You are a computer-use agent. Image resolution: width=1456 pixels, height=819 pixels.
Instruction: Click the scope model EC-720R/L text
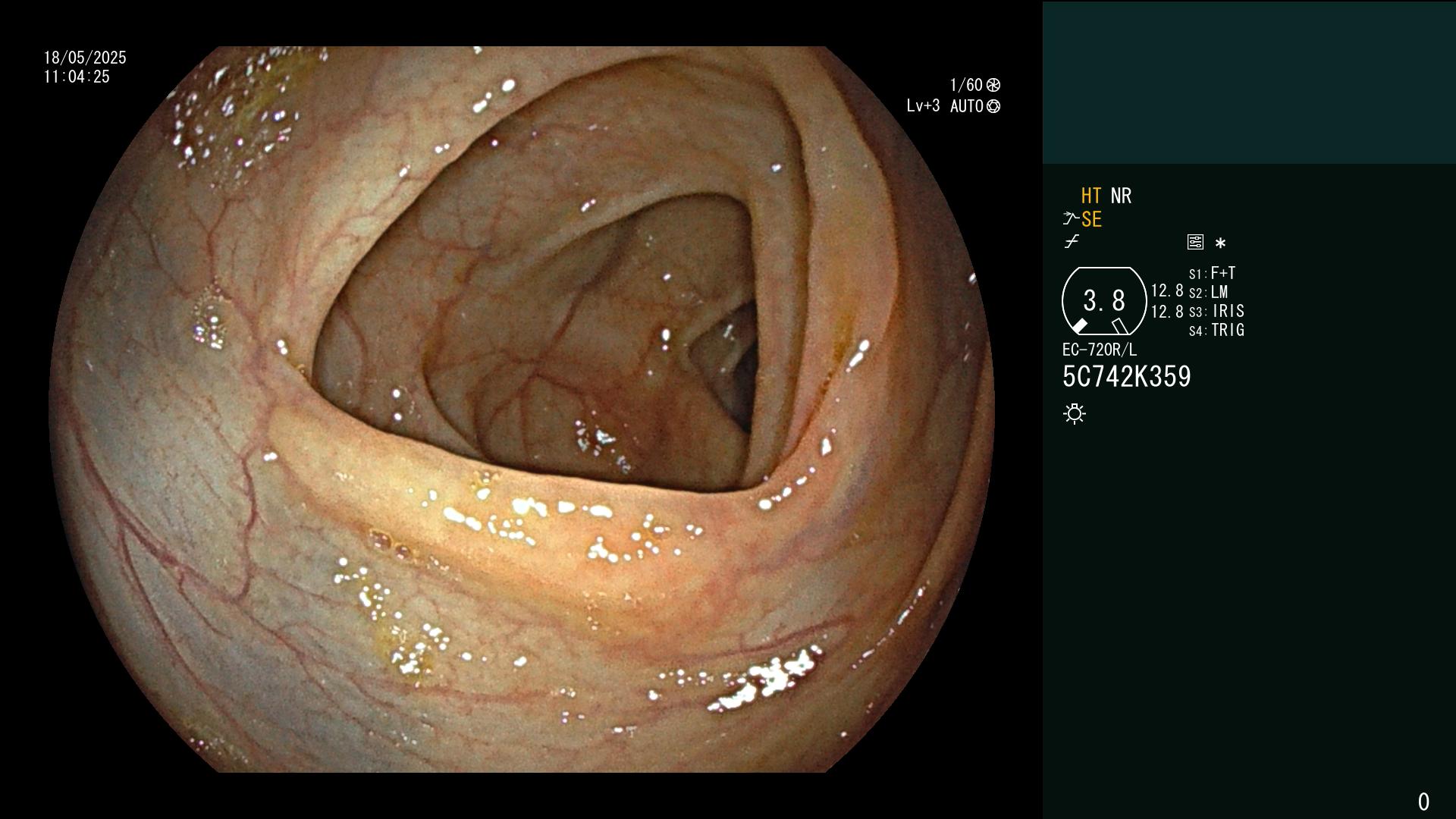(x=1100, y=350)
